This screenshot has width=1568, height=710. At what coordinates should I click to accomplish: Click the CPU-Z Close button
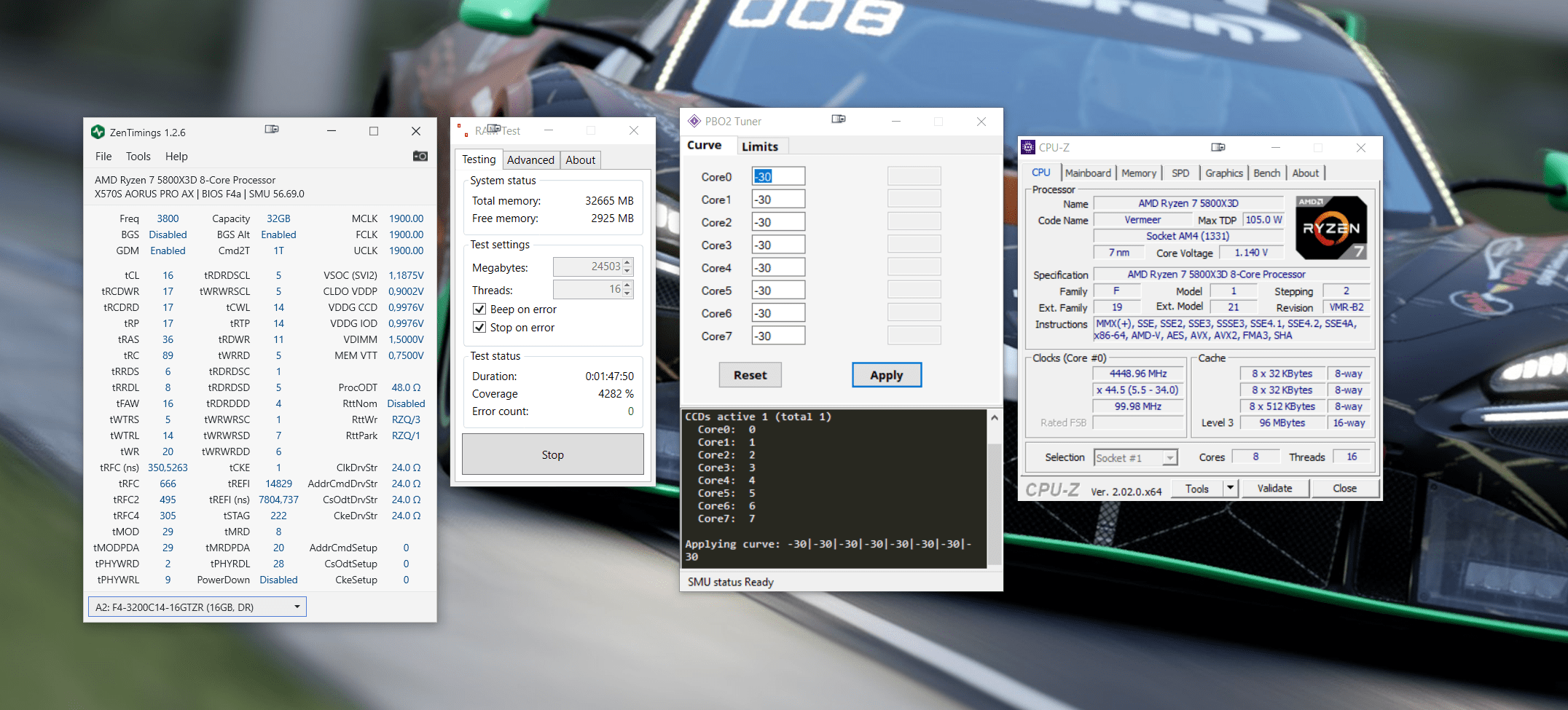[x=1344, y=488]
